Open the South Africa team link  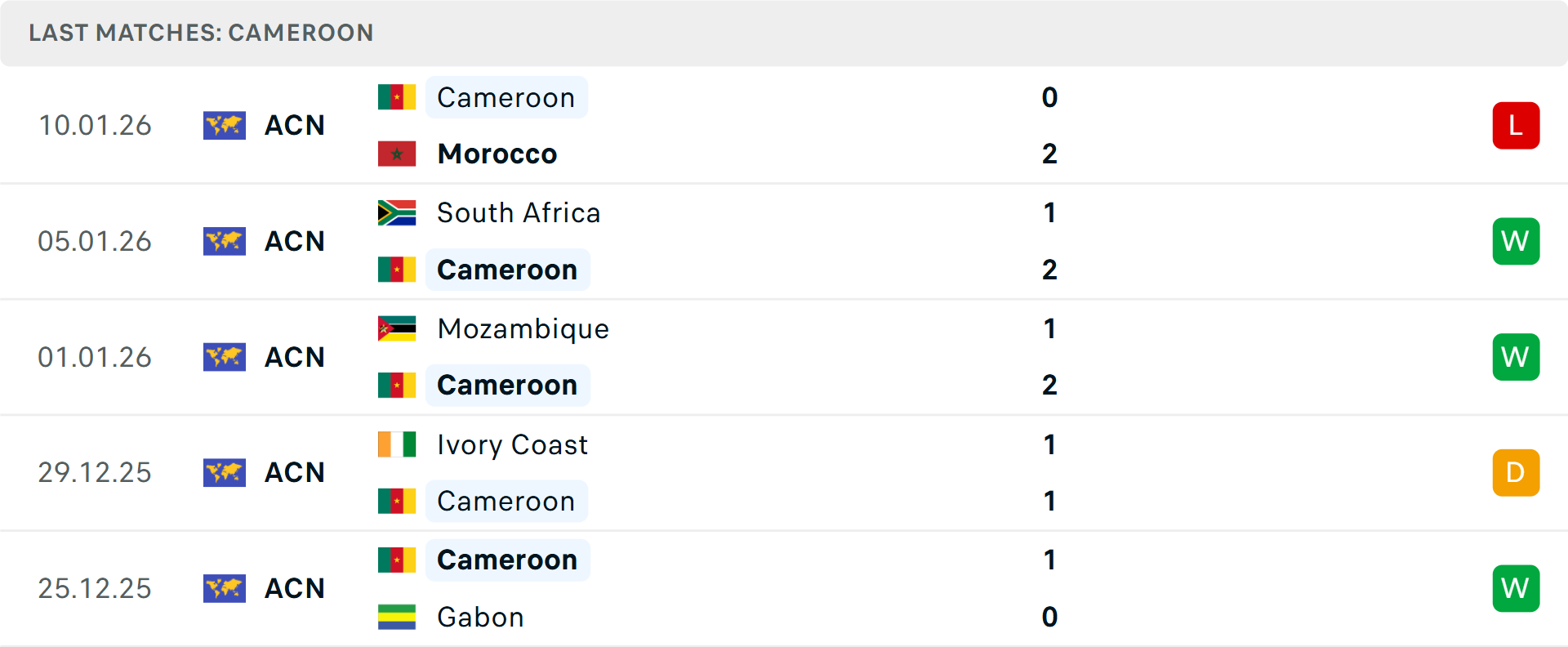click(519, 212)
